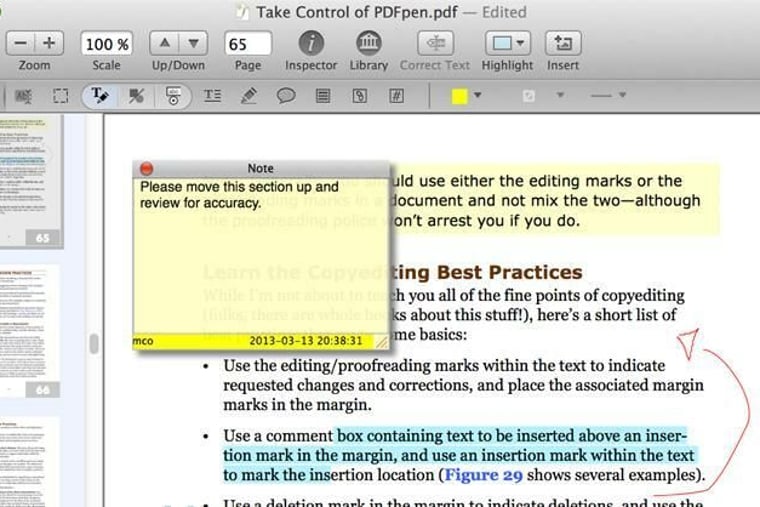Go to the previous page with Up arrow
760x507 pixels.
point(165,44)
